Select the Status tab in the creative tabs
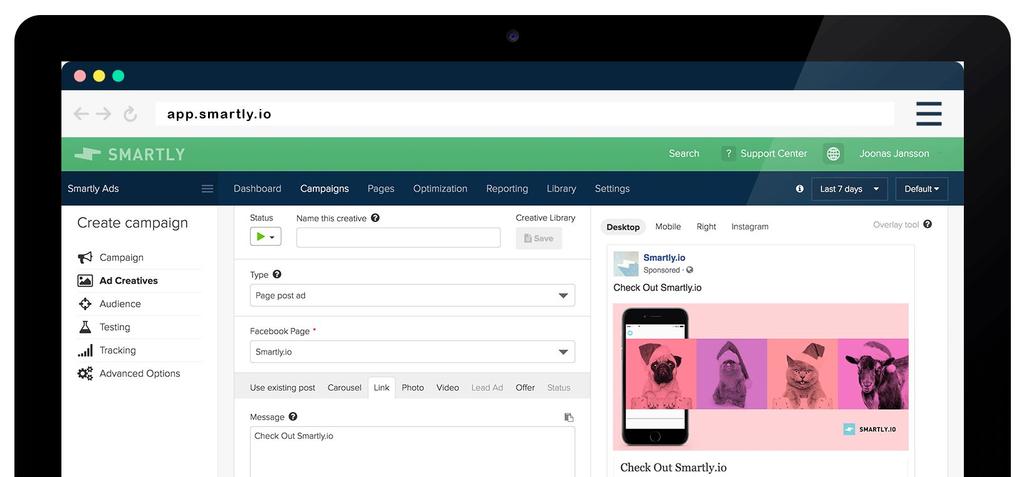Image resolution: width=1024 pixels, height=477 pixels. 558,387
